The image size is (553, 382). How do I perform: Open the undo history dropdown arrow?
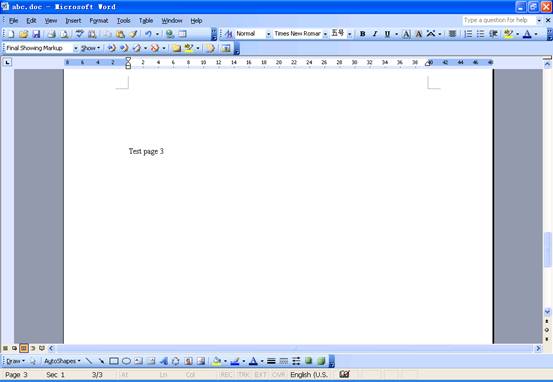(157, 34)
